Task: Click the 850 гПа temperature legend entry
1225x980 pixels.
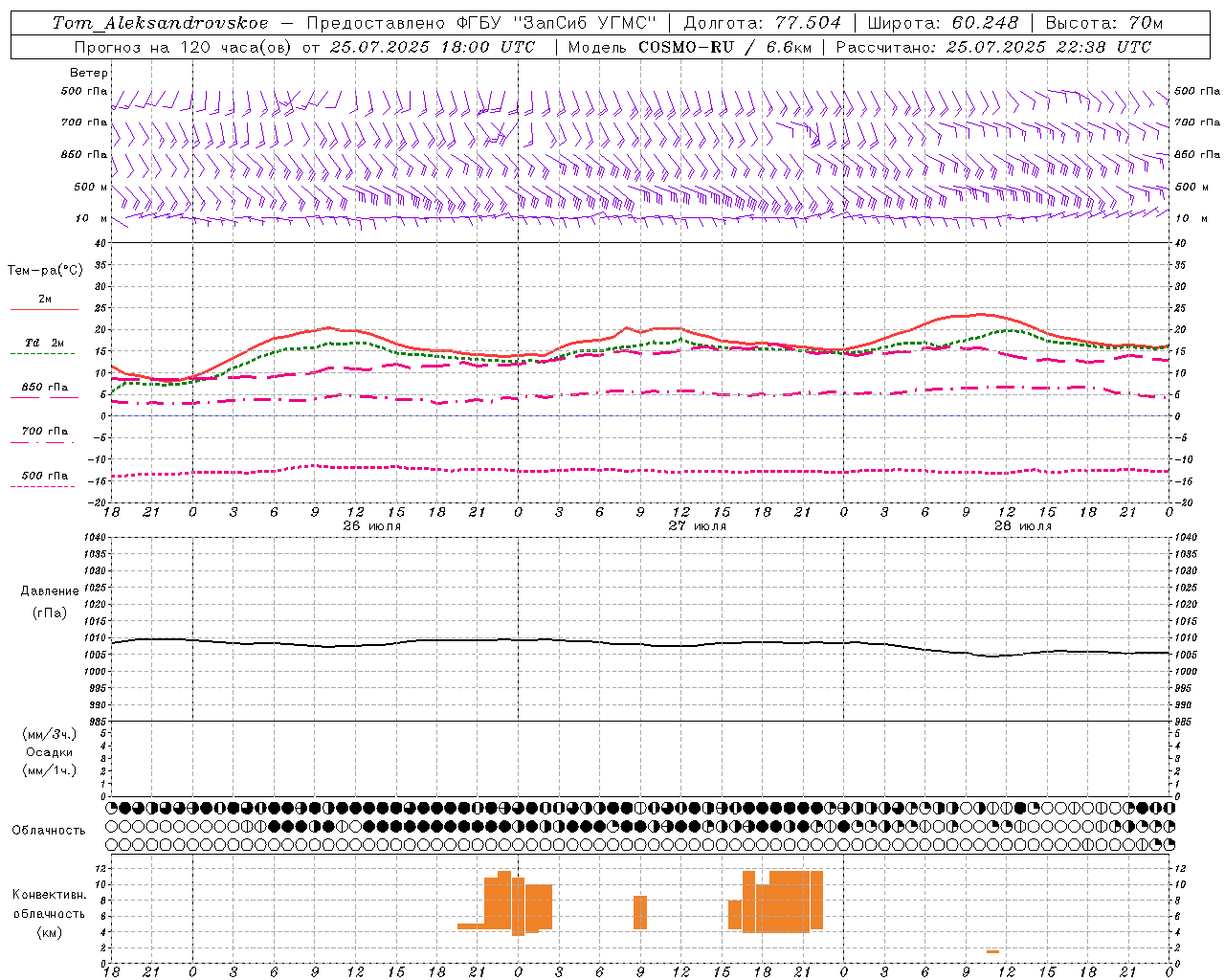Action: (45, 388)
